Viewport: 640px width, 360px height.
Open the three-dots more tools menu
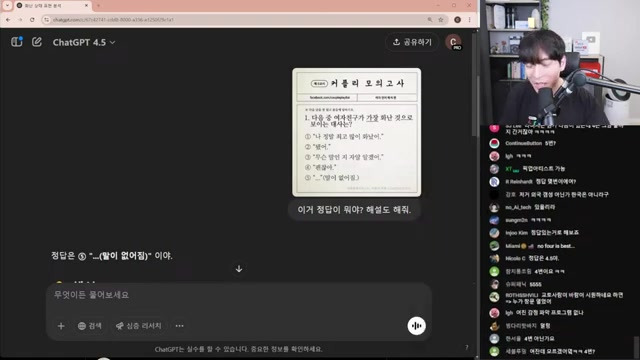pyautogui.click(x=179, y=326)
